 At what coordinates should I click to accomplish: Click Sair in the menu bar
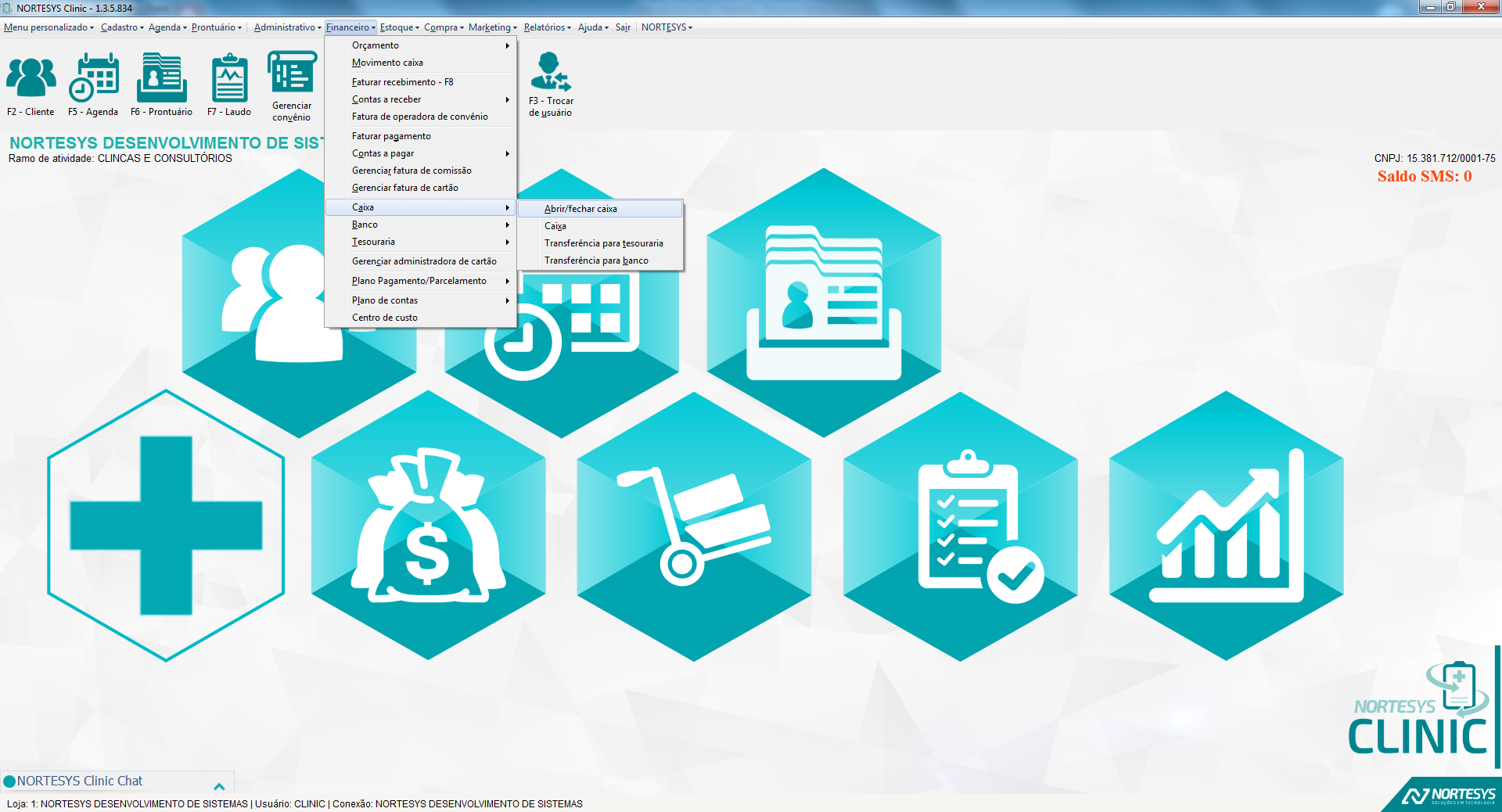(x=623, y=27)
